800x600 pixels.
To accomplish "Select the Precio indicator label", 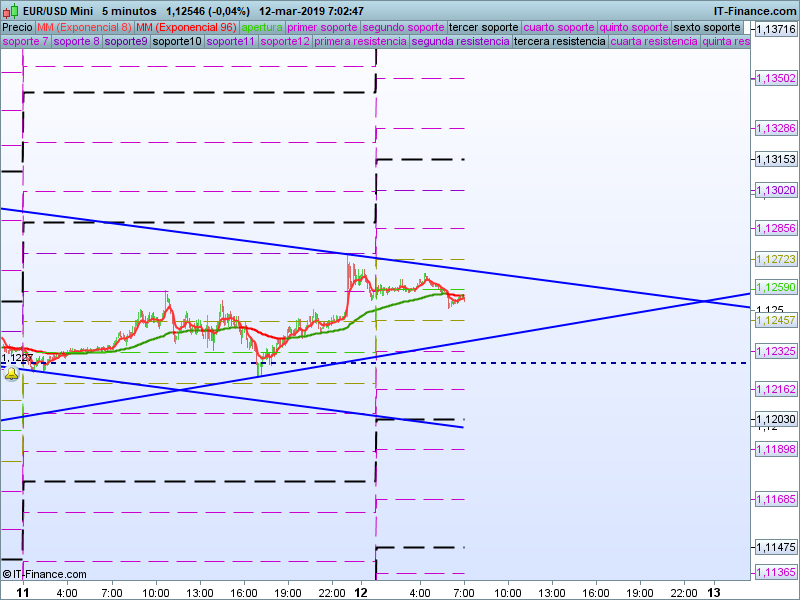I will coord(17,27).
